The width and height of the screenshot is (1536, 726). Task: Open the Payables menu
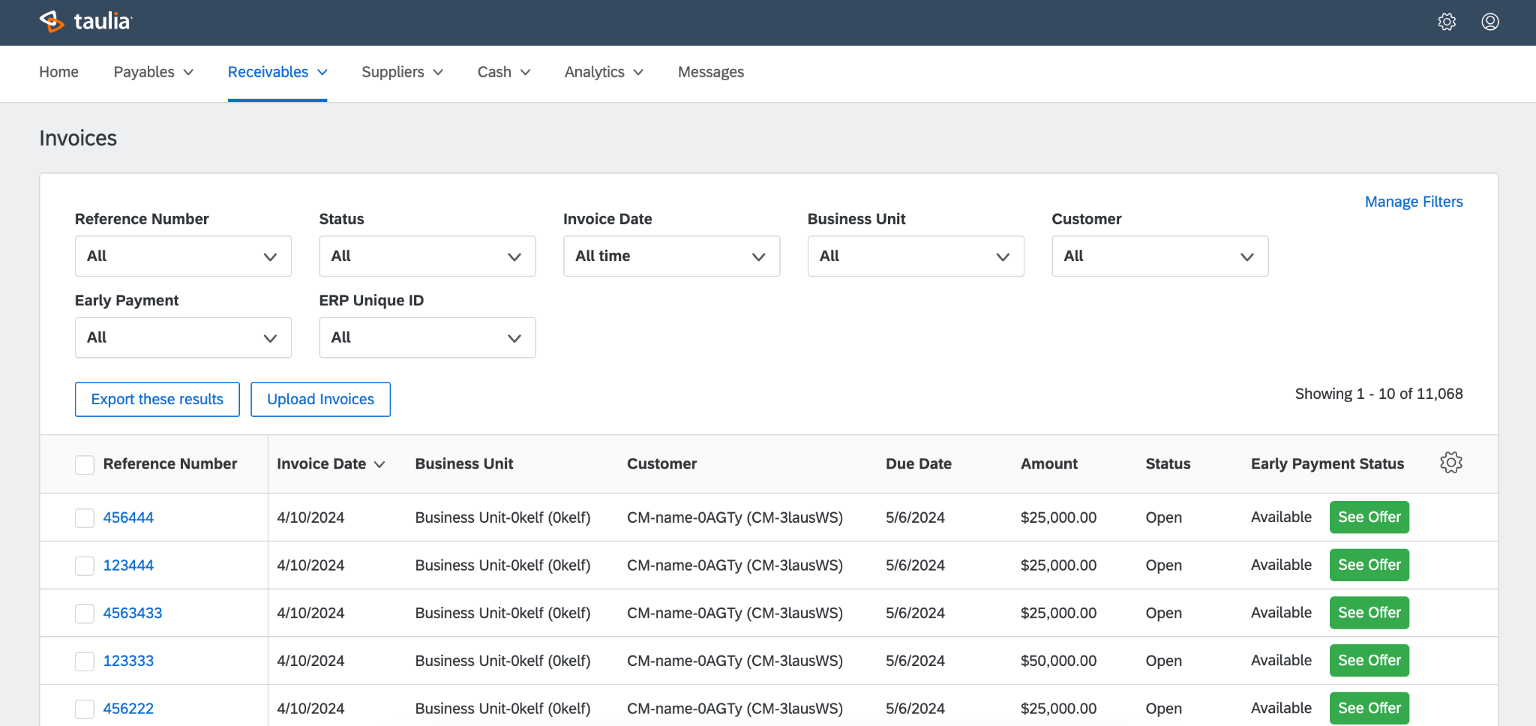[154, 72]
